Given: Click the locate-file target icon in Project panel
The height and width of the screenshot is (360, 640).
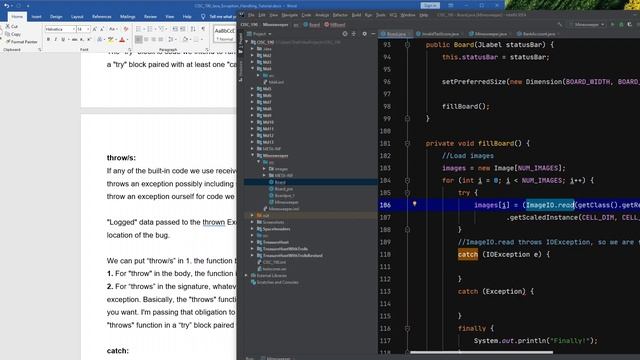Looking at the screenshot, I should [x=345, y=34].
